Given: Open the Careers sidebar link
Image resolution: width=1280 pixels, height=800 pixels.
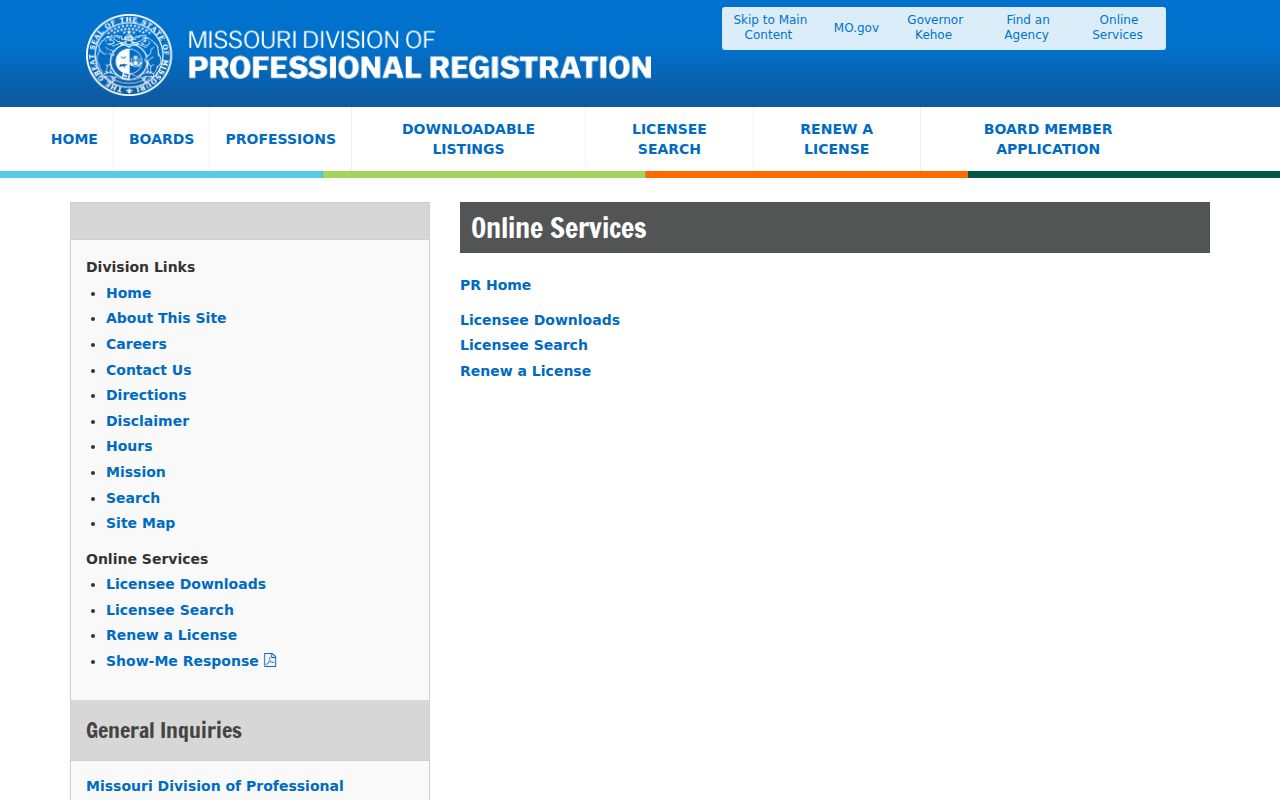Looking at the screenshot, I should pyautogui.click(x=136, y=344).
